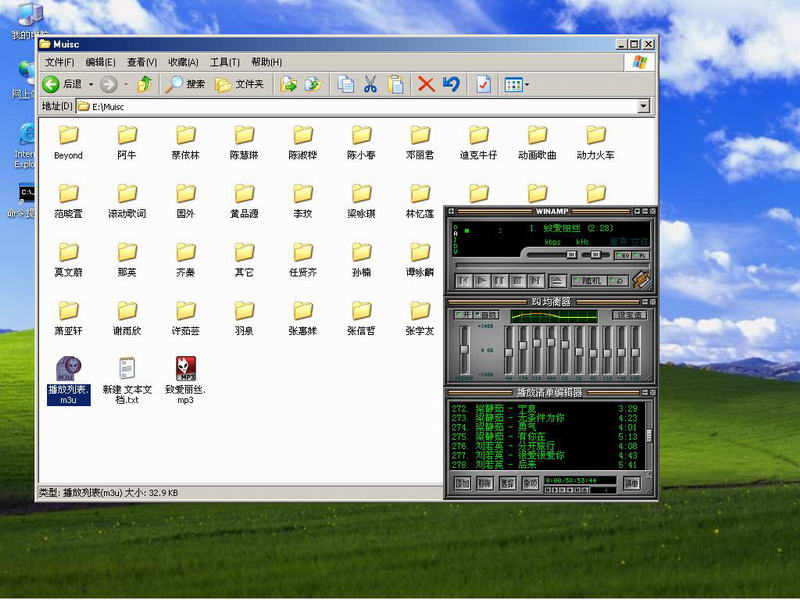Screen dimensions: 800x600
Task: Click the Paste clipboard icon
Action: (395, 84)
